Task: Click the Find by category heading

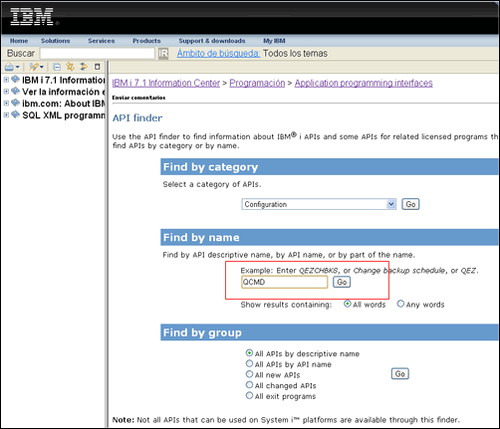Action: coord(211,167)
